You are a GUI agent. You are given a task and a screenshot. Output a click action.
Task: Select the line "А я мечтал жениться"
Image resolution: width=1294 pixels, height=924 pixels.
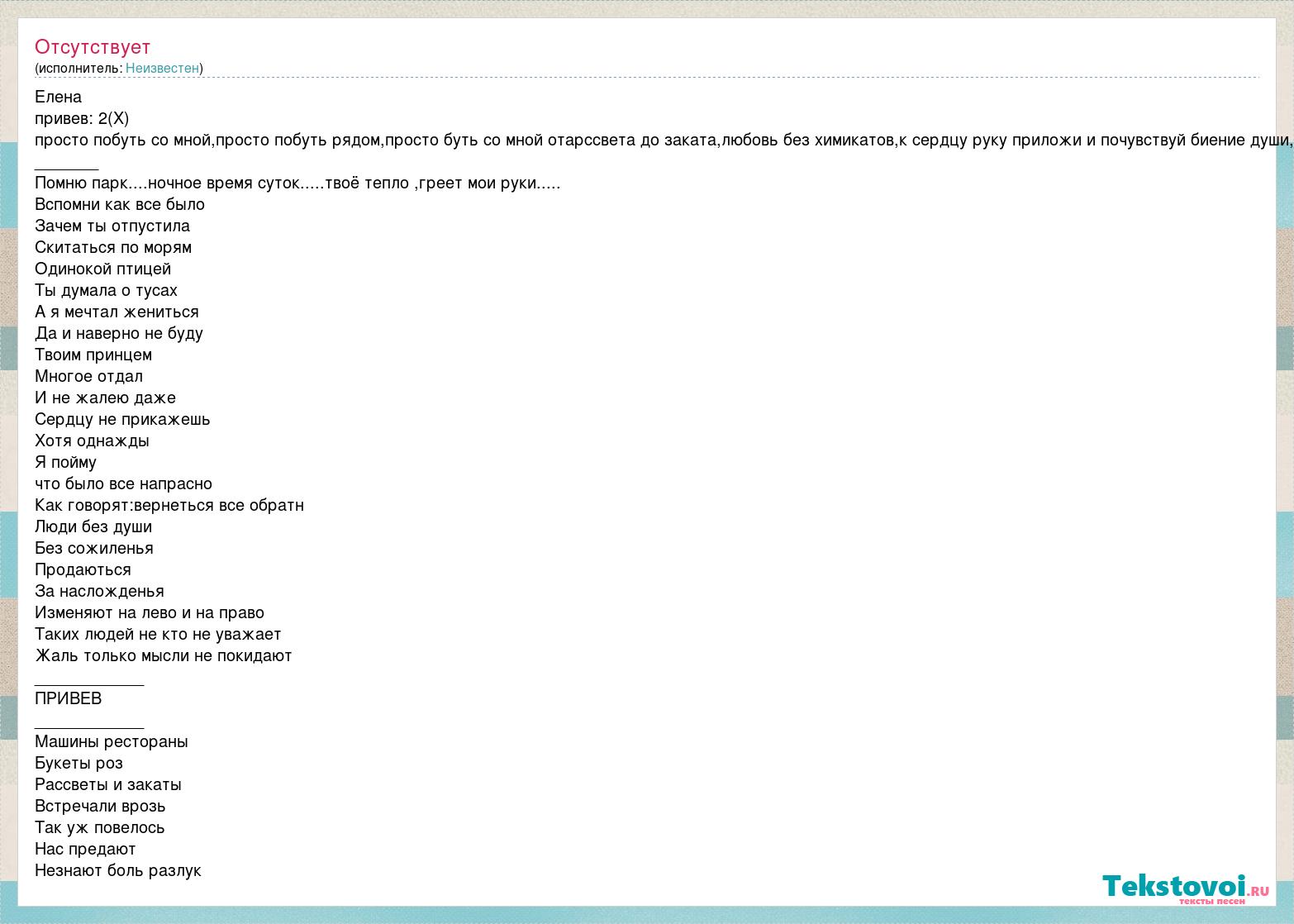(x=117, y=312)
